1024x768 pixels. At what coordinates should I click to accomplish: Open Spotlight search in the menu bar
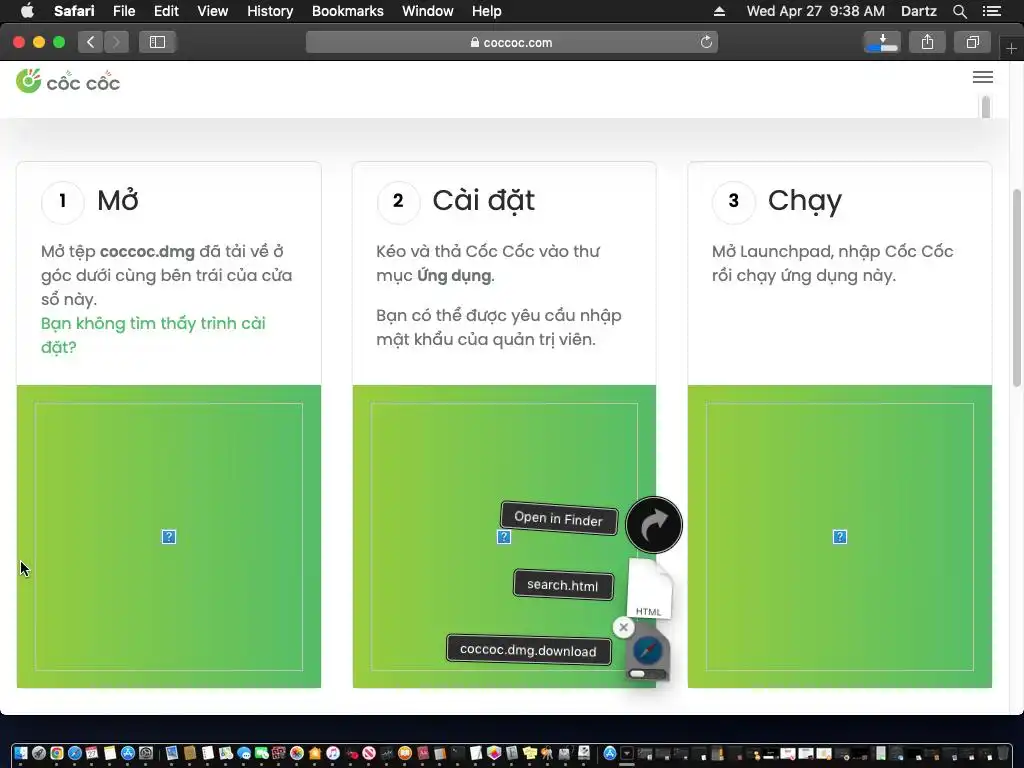(959, 11)
